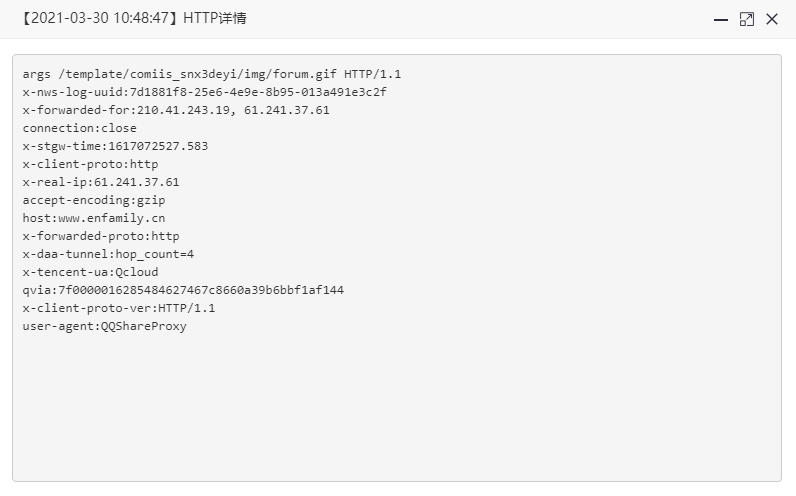Click the qvia hash value line
The height and width of the screenshot is (496, 796).
[x=183, y=290]
